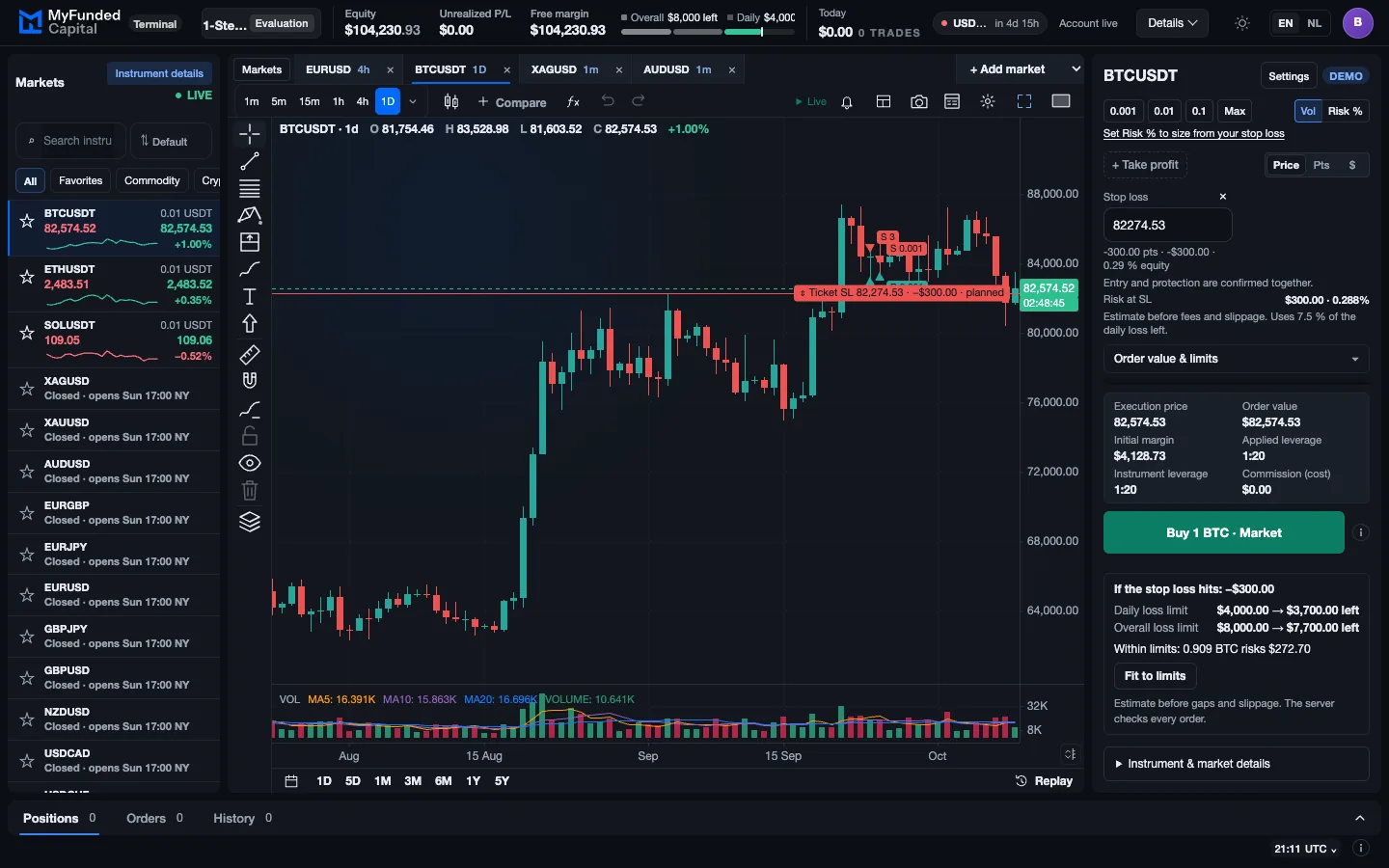This screenshot has width=1389, height=868.
Task: Favorite ETHUSDT with the star icon
Action: pos(27,277)
